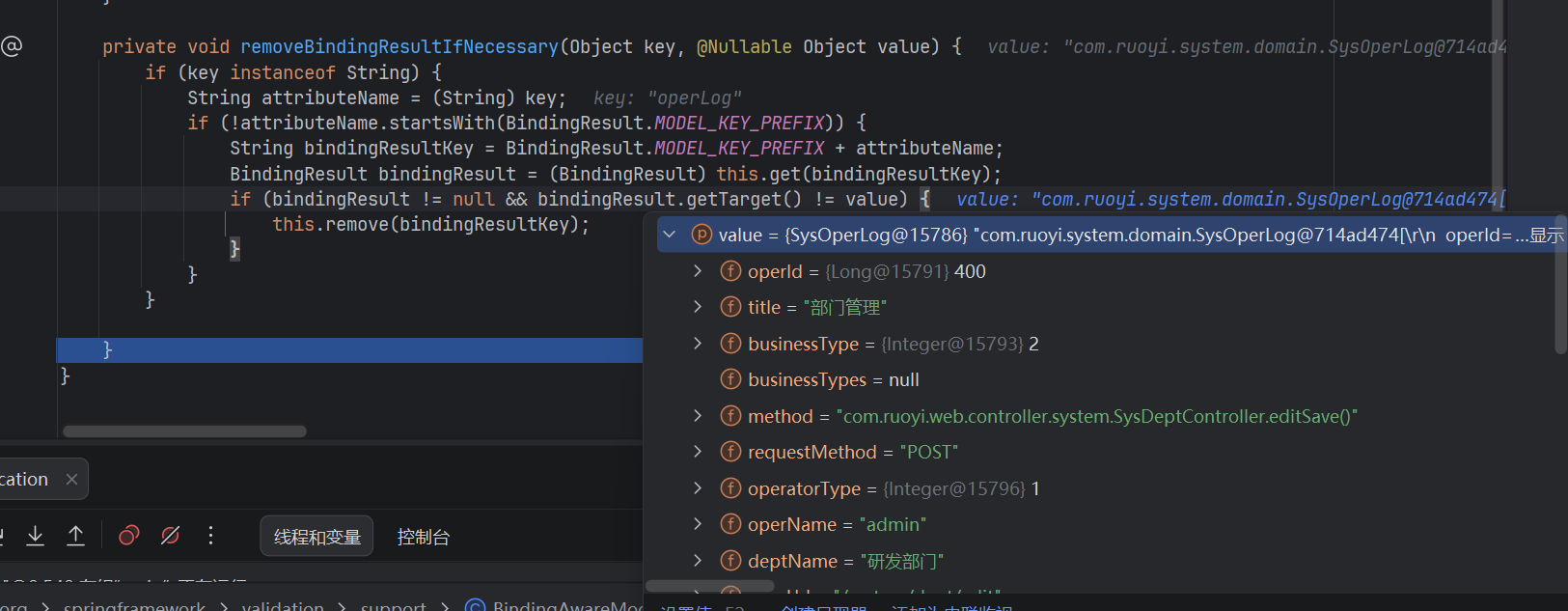Click bindingResult.getTarget() call in condition
Image resolution: width=1568 pixels, height=611 pixels.
[x=670, y=199]
